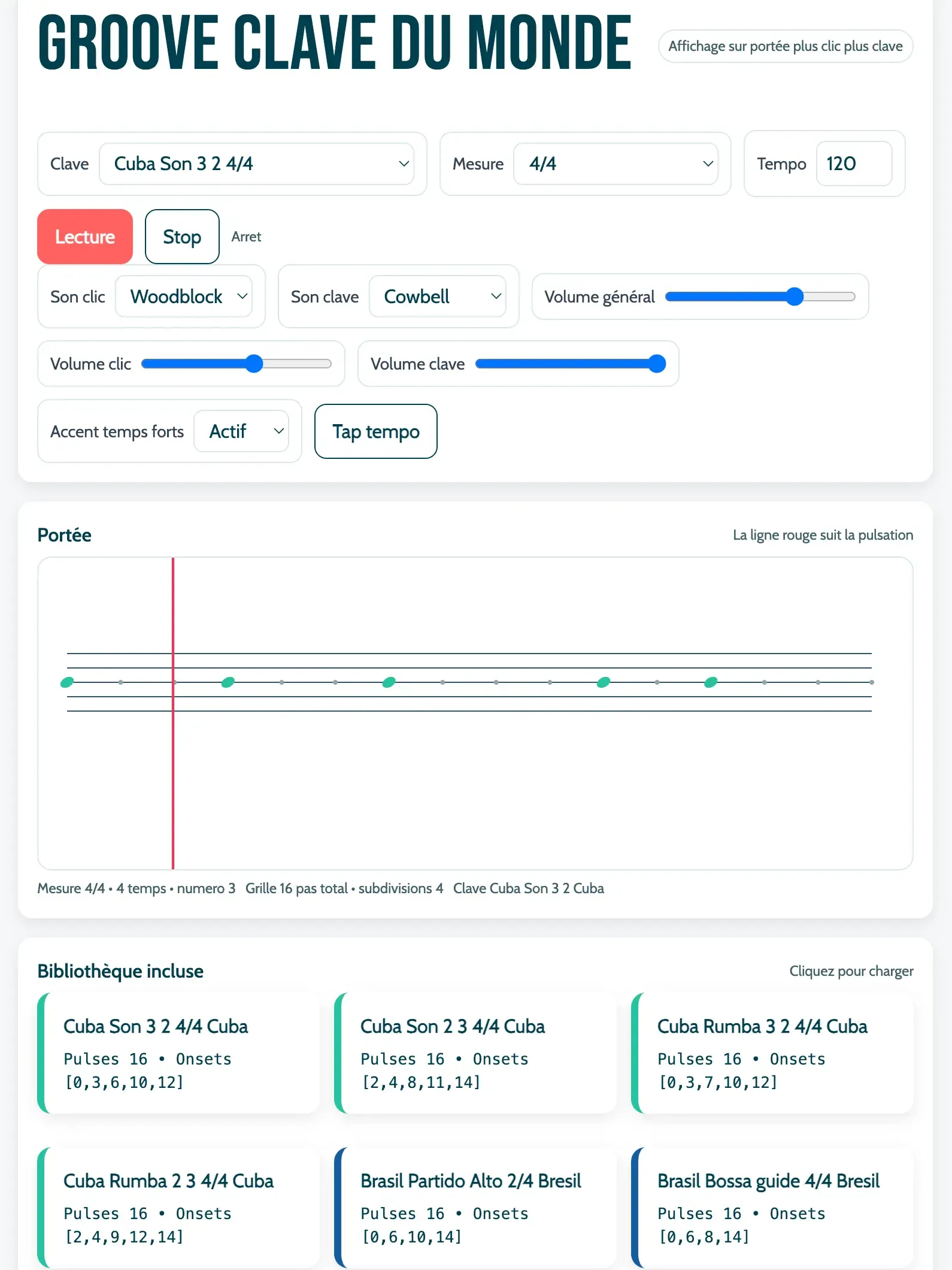Pick the Brasil Bossa guide card
952x1270 pixels.
[772, 1207]
